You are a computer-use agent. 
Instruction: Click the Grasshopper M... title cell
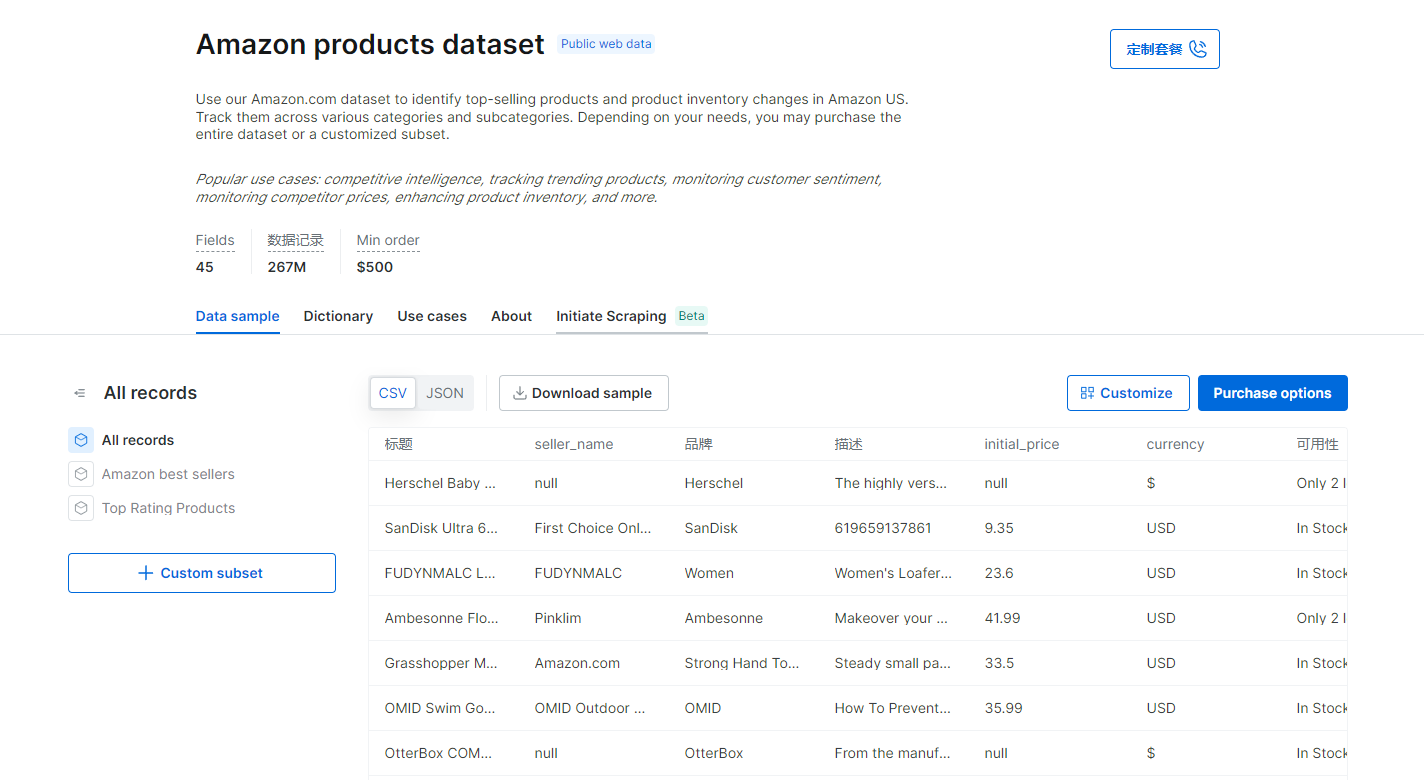tap(441, 663)
